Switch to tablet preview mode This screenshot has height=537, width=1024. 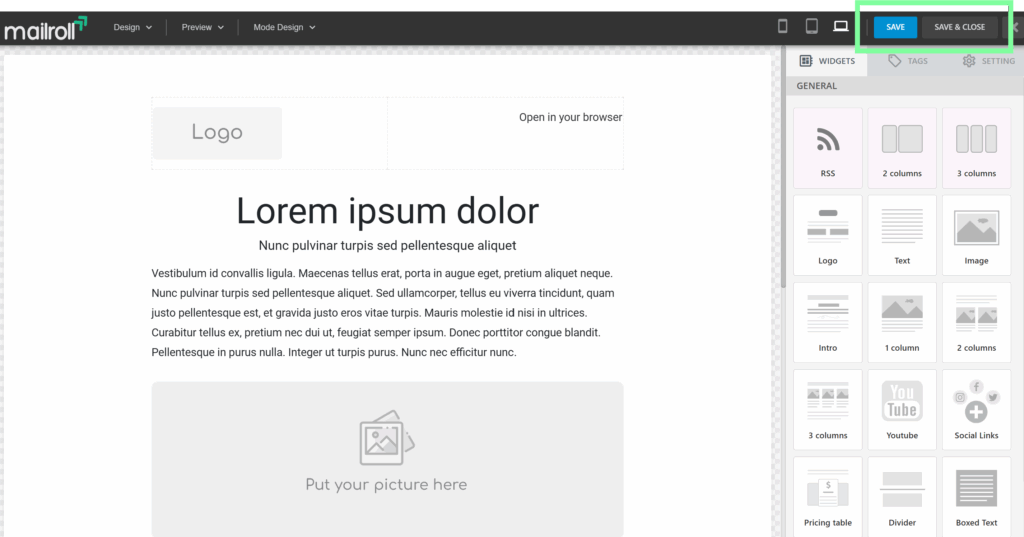pyautogui.click(x=812, y=27)
